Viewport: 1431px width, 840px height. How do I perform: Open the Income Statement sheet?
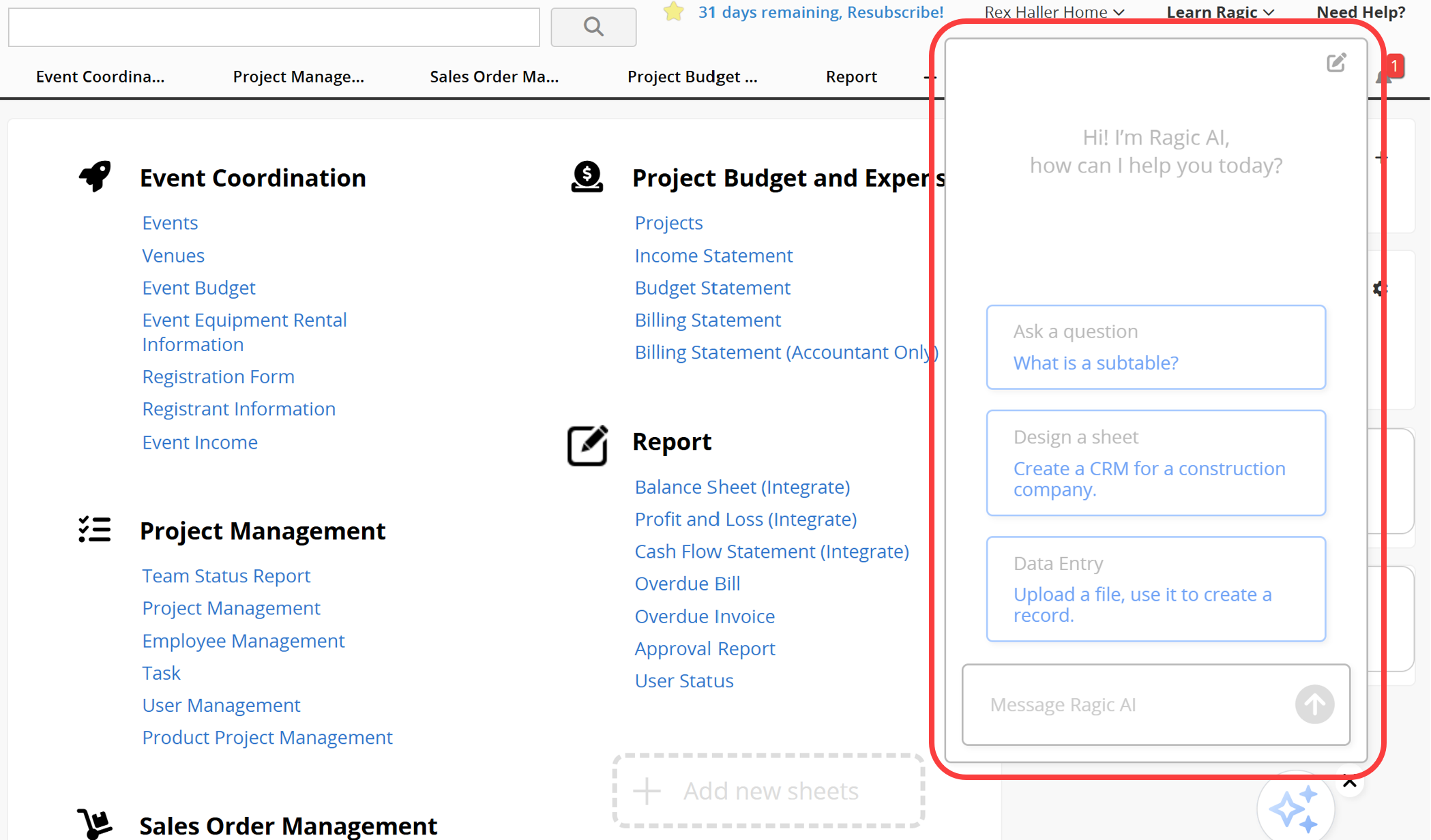[x=713, y=256]
